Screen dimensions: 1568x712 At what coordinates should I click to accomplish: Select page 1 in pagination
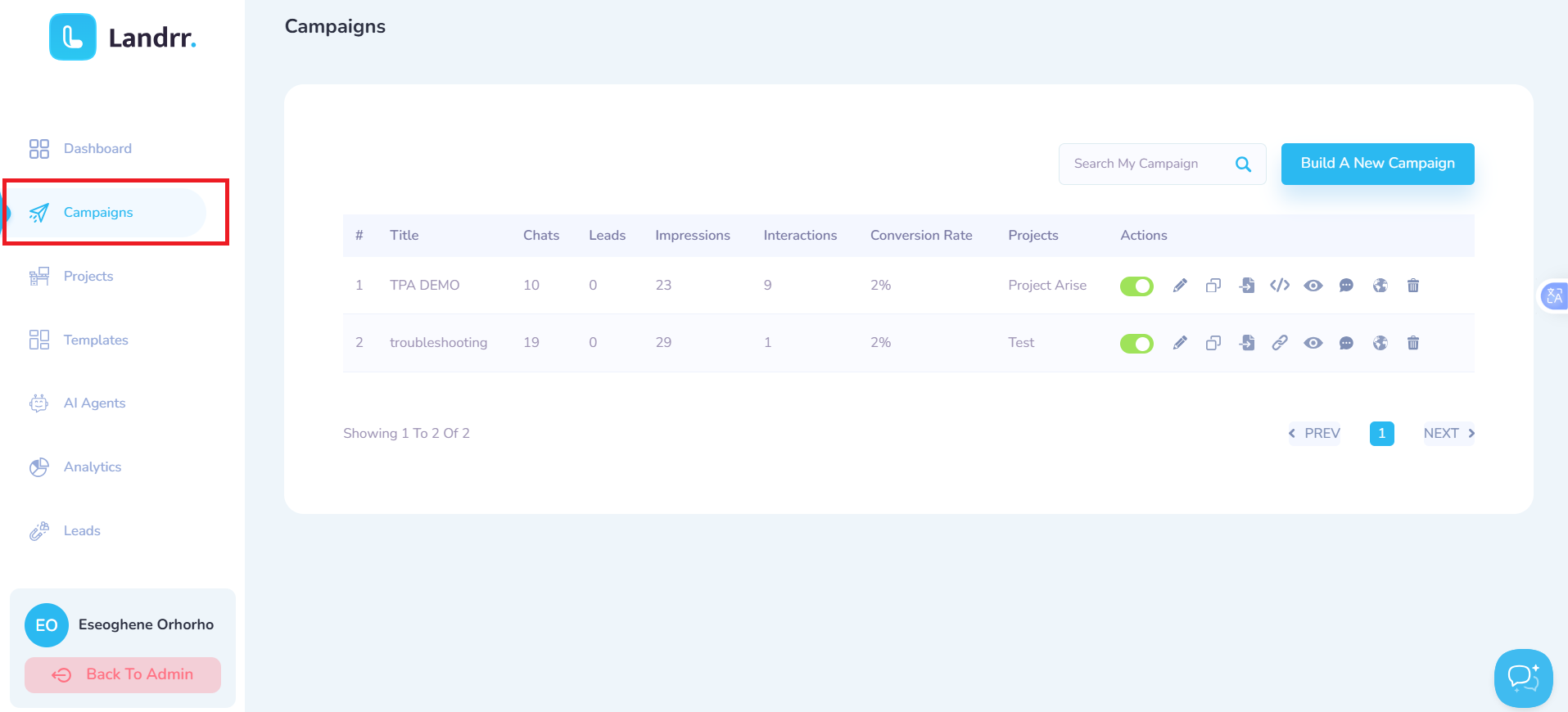1382,434
